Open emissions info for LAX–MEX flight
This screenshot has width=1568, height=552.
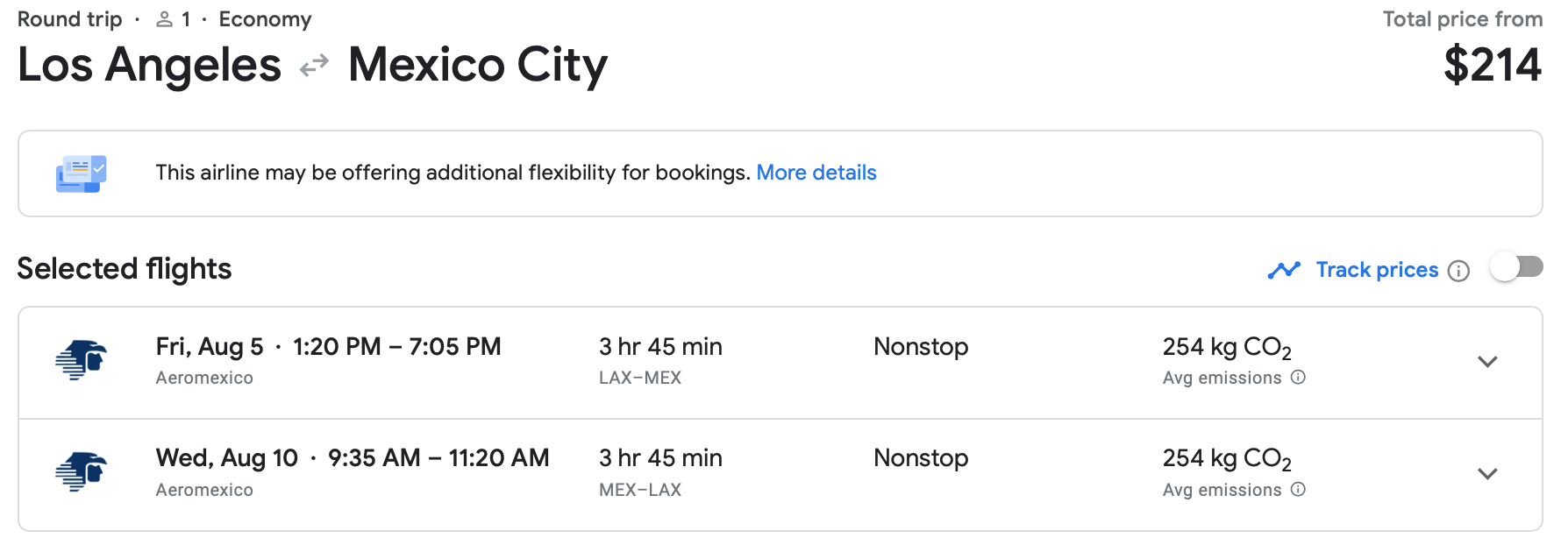[x=1299, y=378]
